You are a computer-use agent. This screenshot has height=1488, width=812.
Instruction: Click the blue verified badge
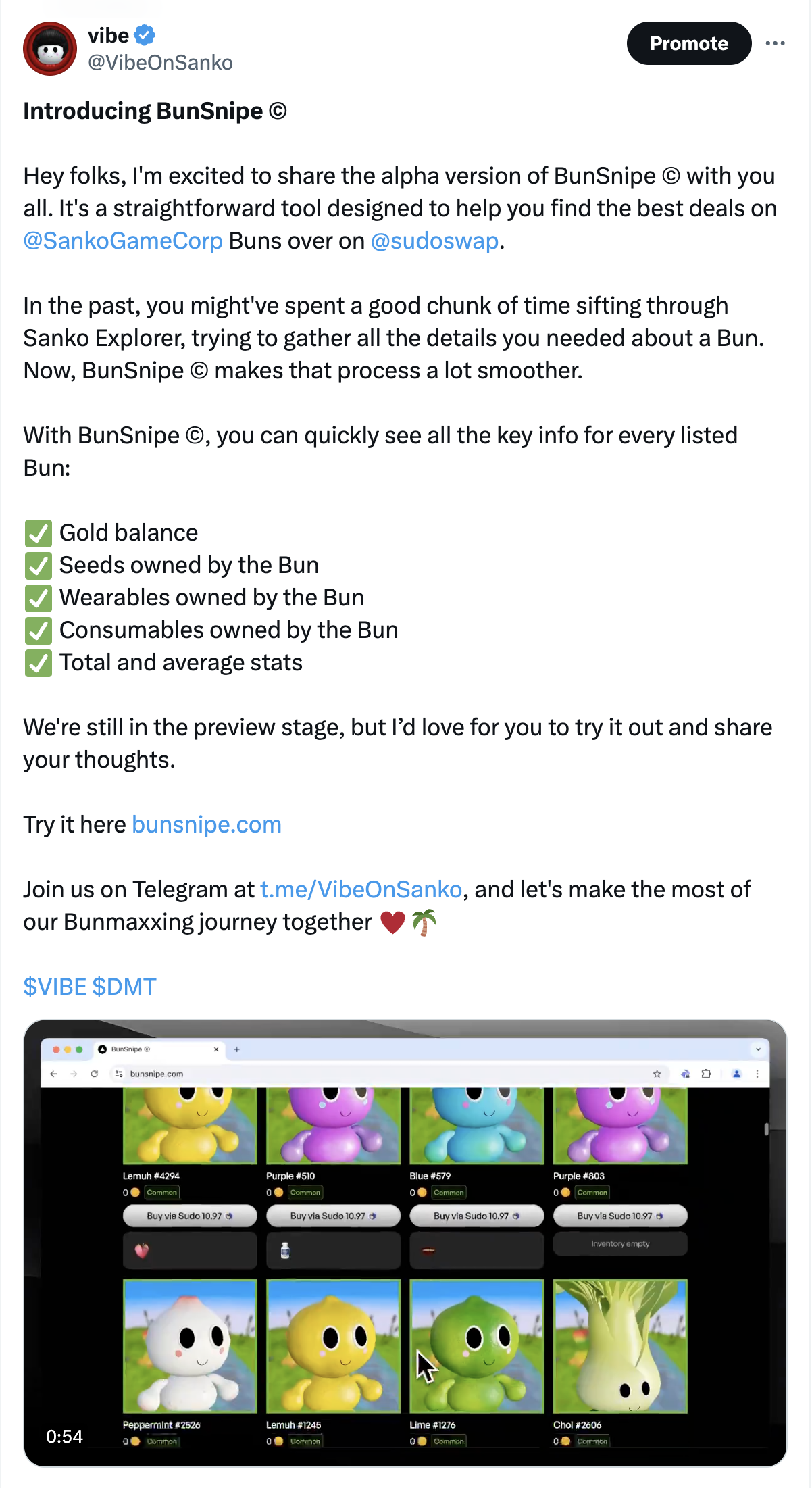[x=145, y=35]
